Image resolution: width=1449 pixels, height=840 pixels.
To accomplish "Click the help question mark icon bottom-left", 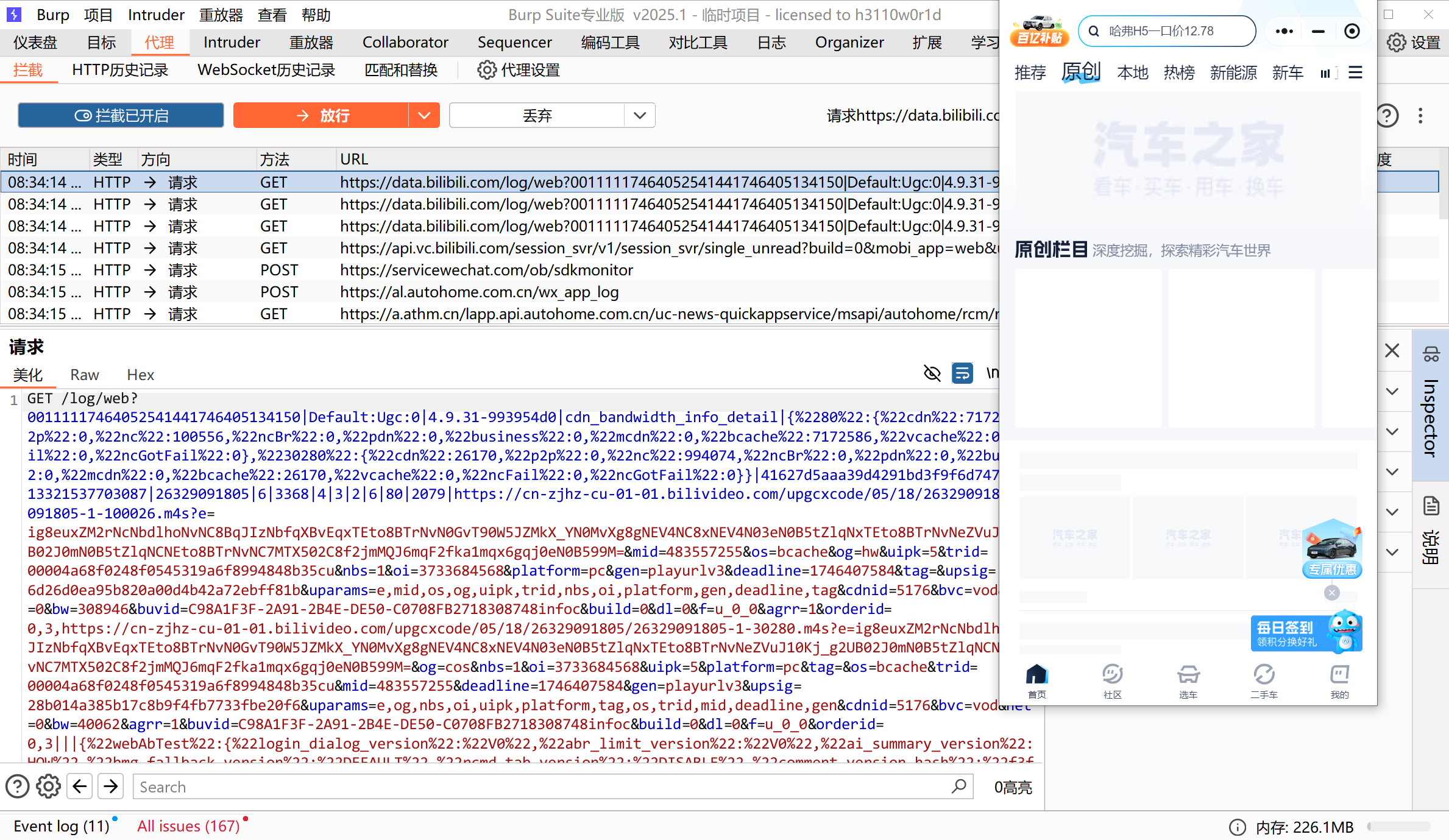I will [17, 786].
